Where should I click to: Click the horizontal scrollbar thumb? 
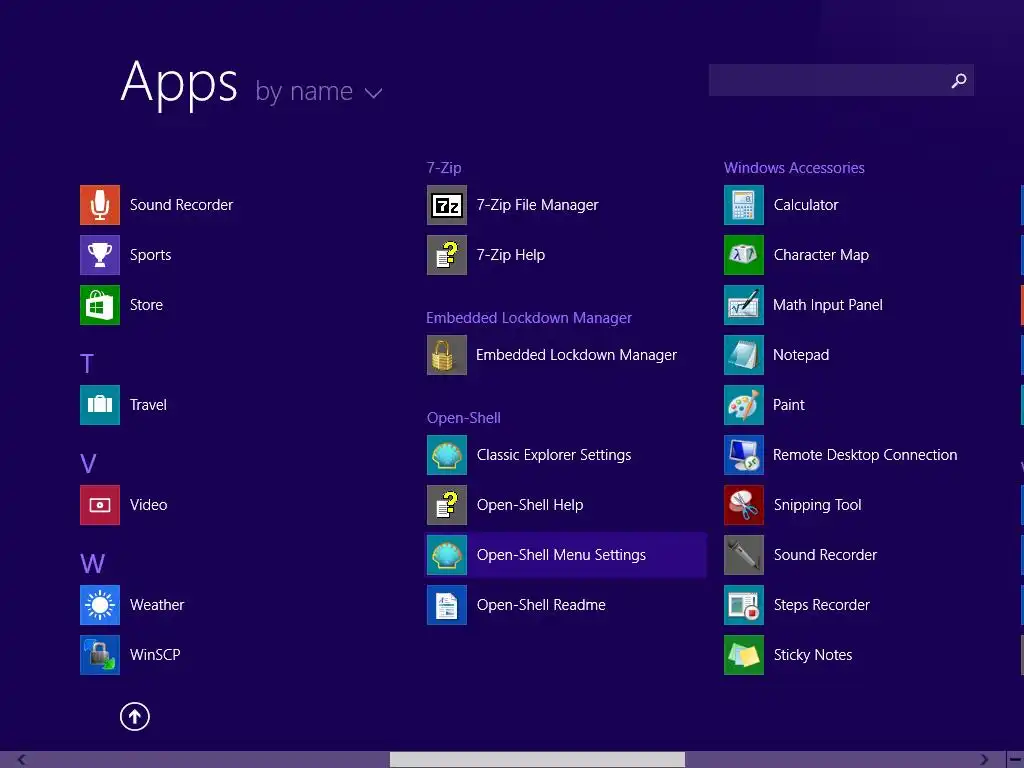click(x=537, y=760)
